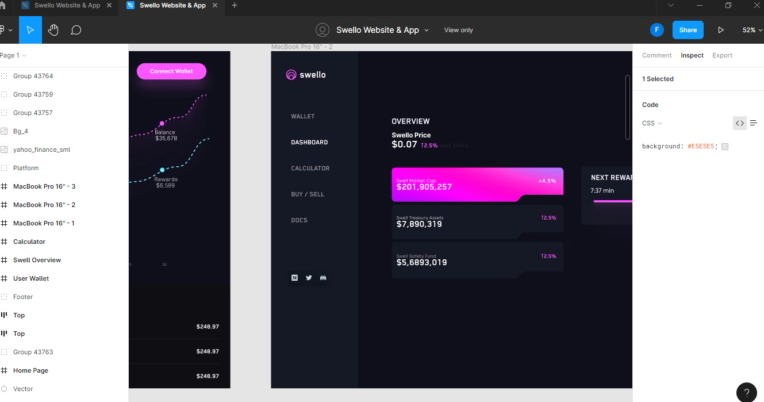
Task: Open the file name dropdown chevron
Action: (x=426, y=30)
